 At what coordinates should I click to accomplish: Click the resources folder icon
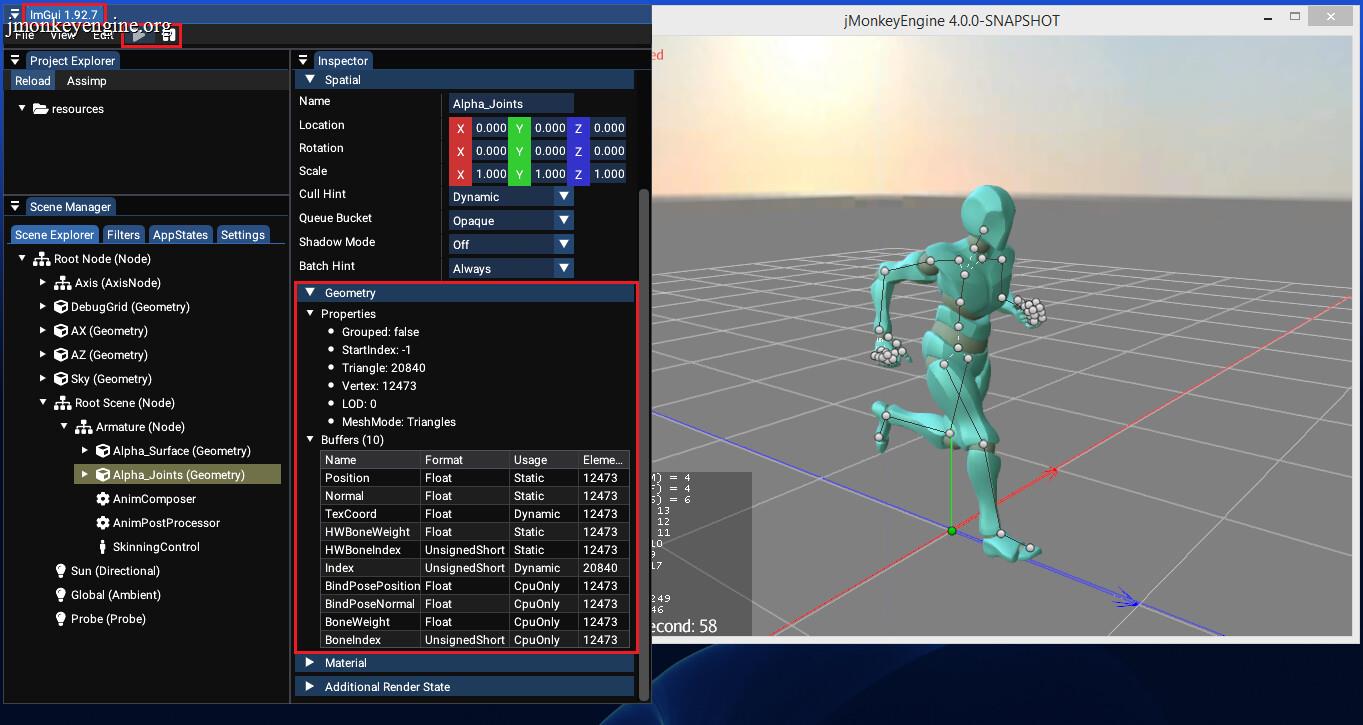pos(40,109)
